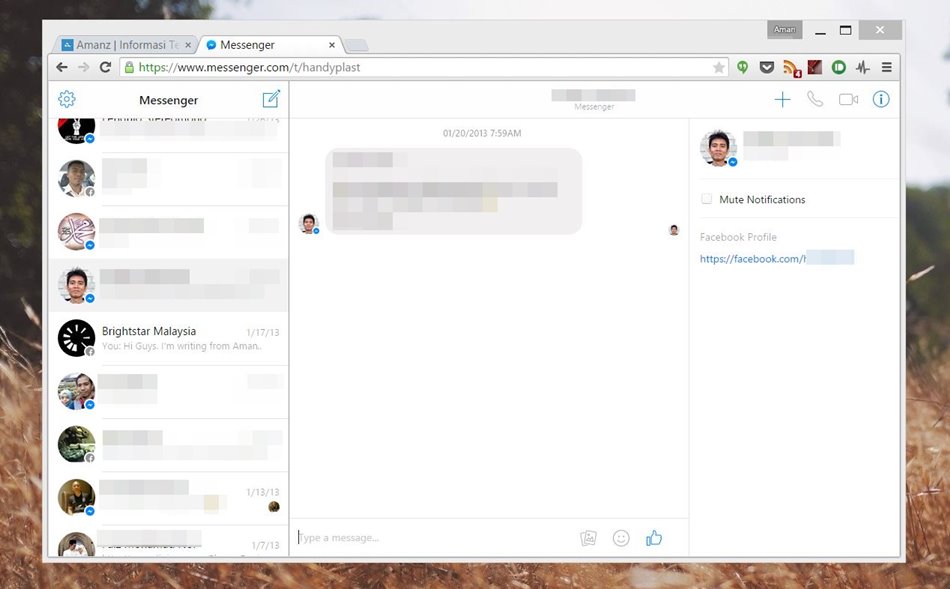Click sender avatar beside message bubble
Image resolution: width=950 pixels, height=589 pixels.
309,224
